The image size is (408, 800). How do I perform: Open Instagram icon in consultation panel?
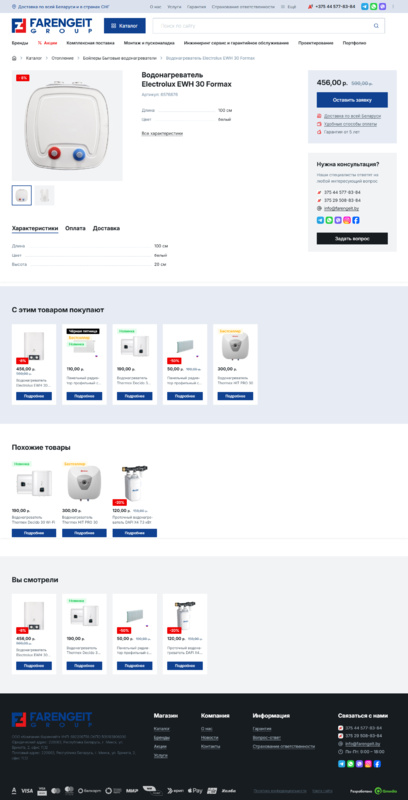coord(347,220)
